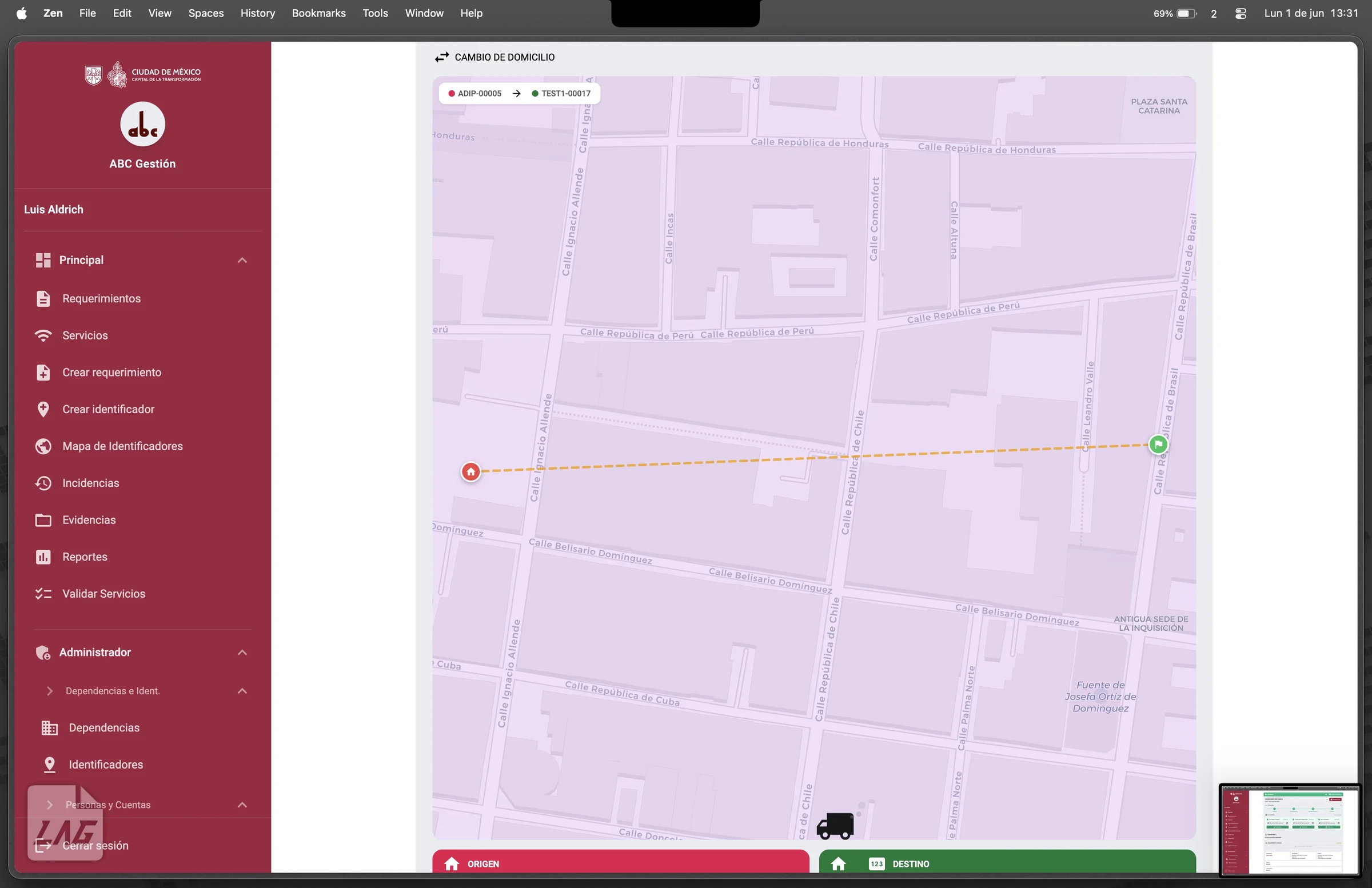
Task: Open the Spaces menu
Action: click(x=206, y=13)
